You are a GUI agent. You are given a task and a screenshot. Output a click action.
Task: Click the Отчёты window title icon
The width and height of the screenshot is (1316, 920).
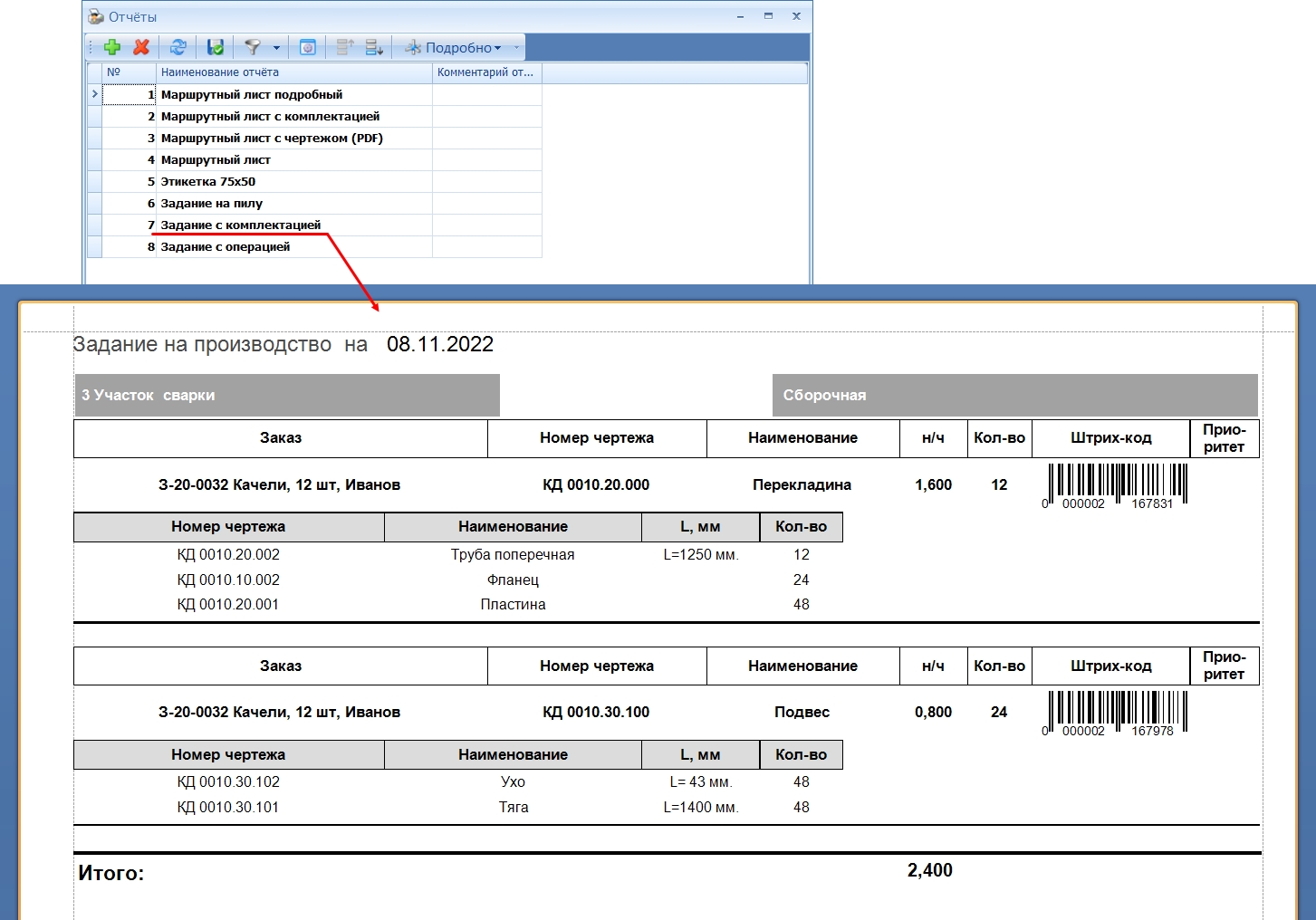pos(96,16)
